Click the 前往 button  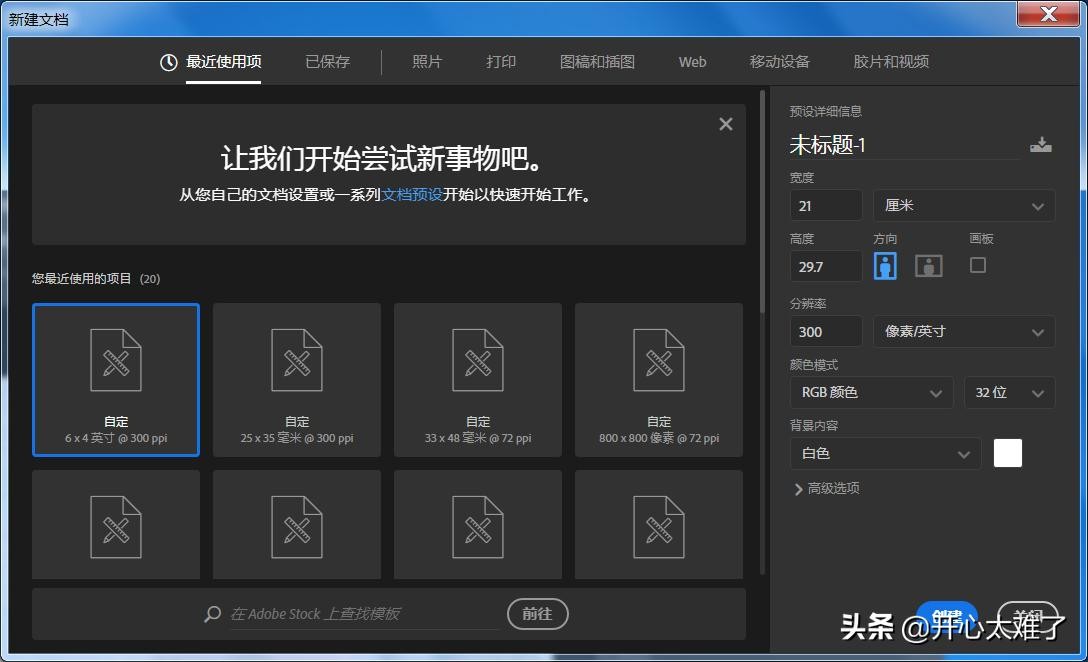pos(537,614)
